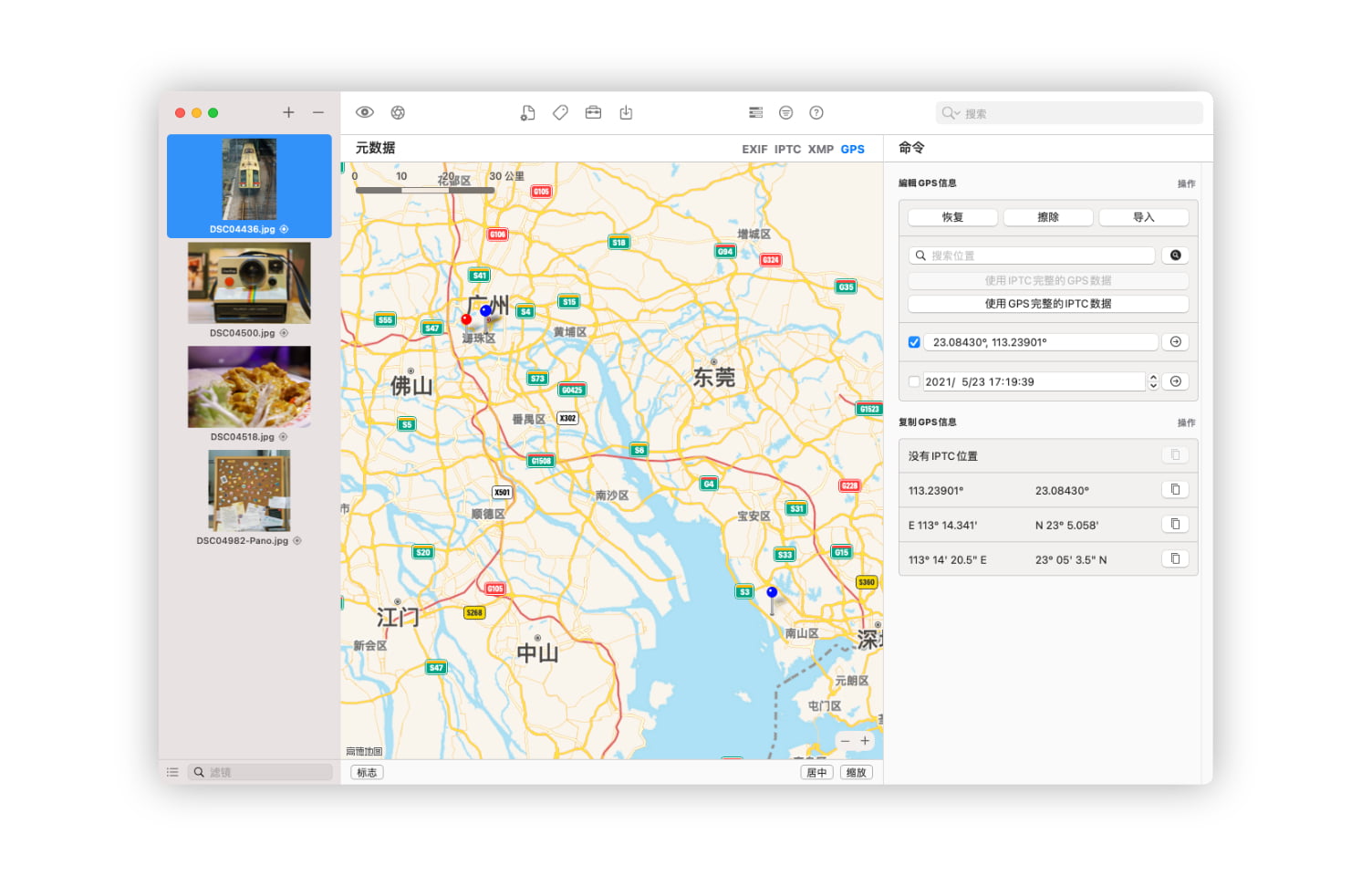Viewport: 1372px width, 876px height.
Task: Click the document with gear icon
Action: [x=527, y=112]
